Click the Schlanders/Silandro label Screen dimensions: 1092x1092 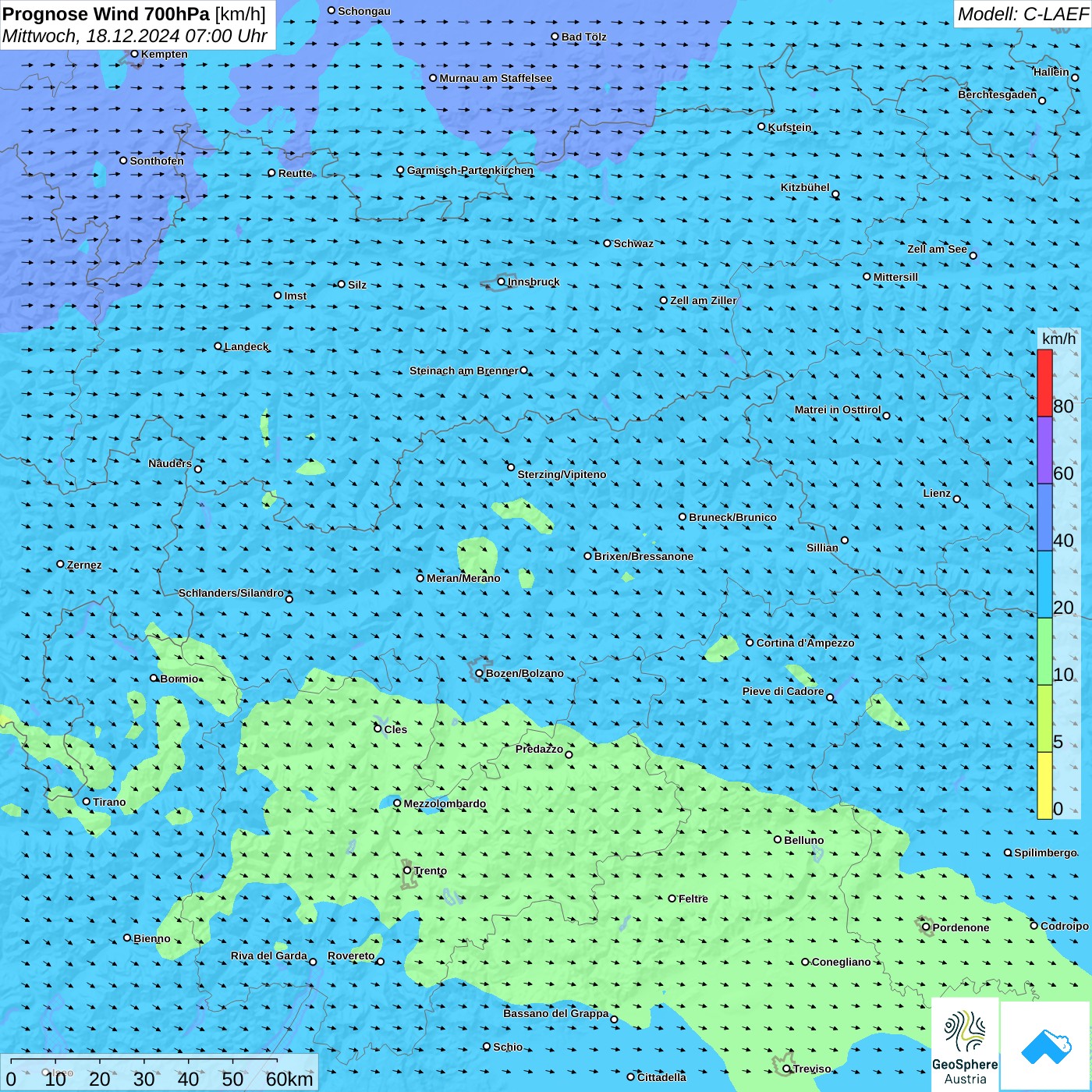[231, 593]
